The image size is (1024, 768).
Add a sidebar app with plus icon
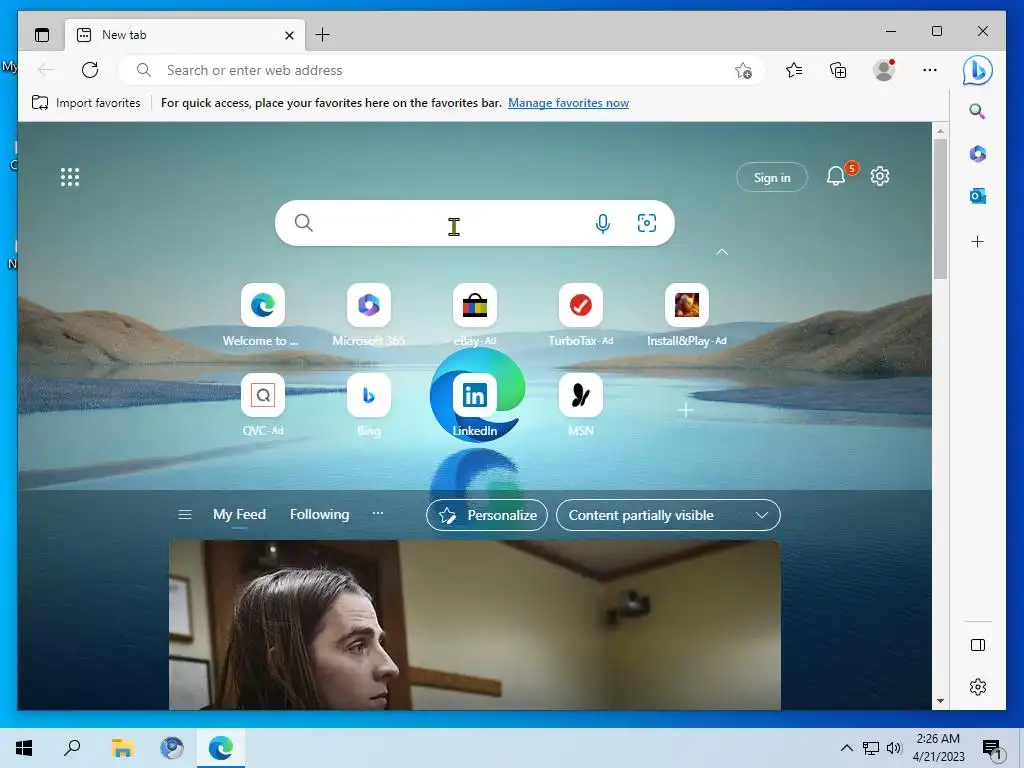point(978,242)
